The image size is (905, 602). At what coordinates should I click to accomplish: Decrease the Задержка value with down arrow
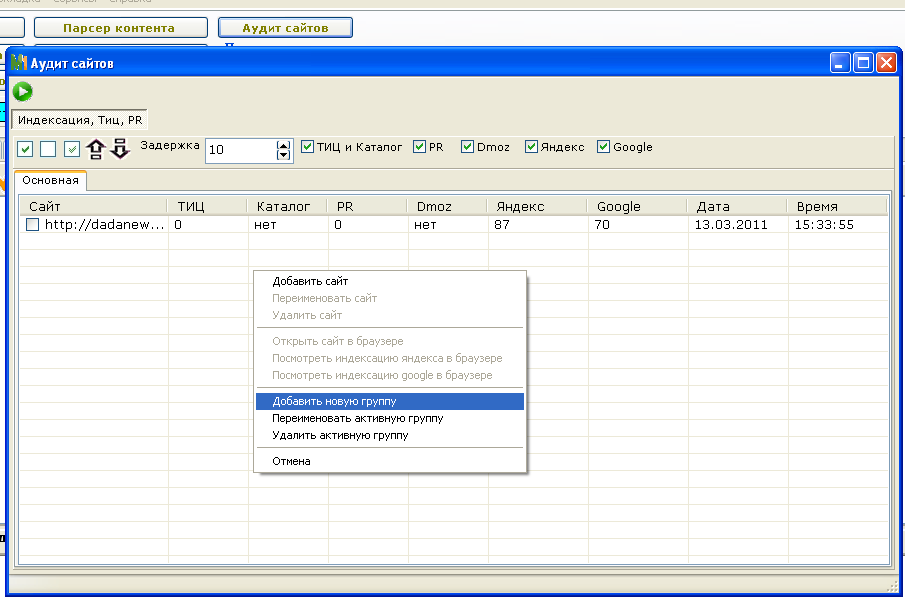coord(283,155)
